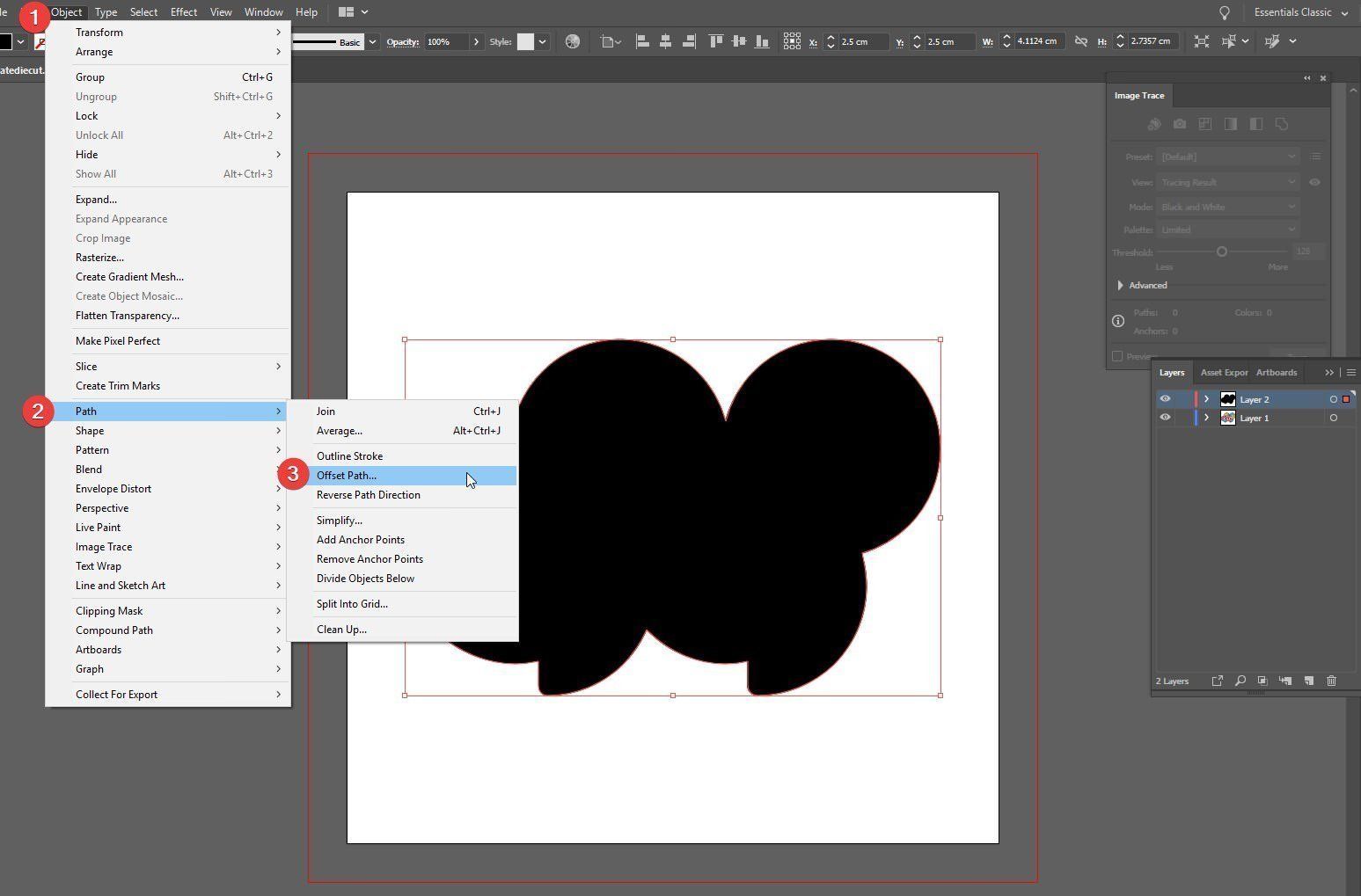The width and height of the screenshot is (1361, 896).
Task: Select the Vertical Align Top icon
Action: (715, 40)
